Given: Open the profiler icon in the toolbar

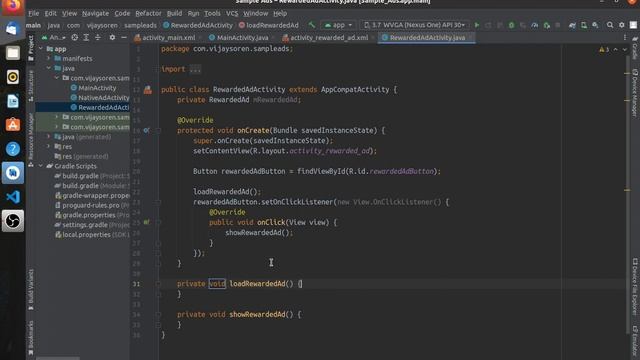Looking at the screenshot, I should [x=535, y=25].
